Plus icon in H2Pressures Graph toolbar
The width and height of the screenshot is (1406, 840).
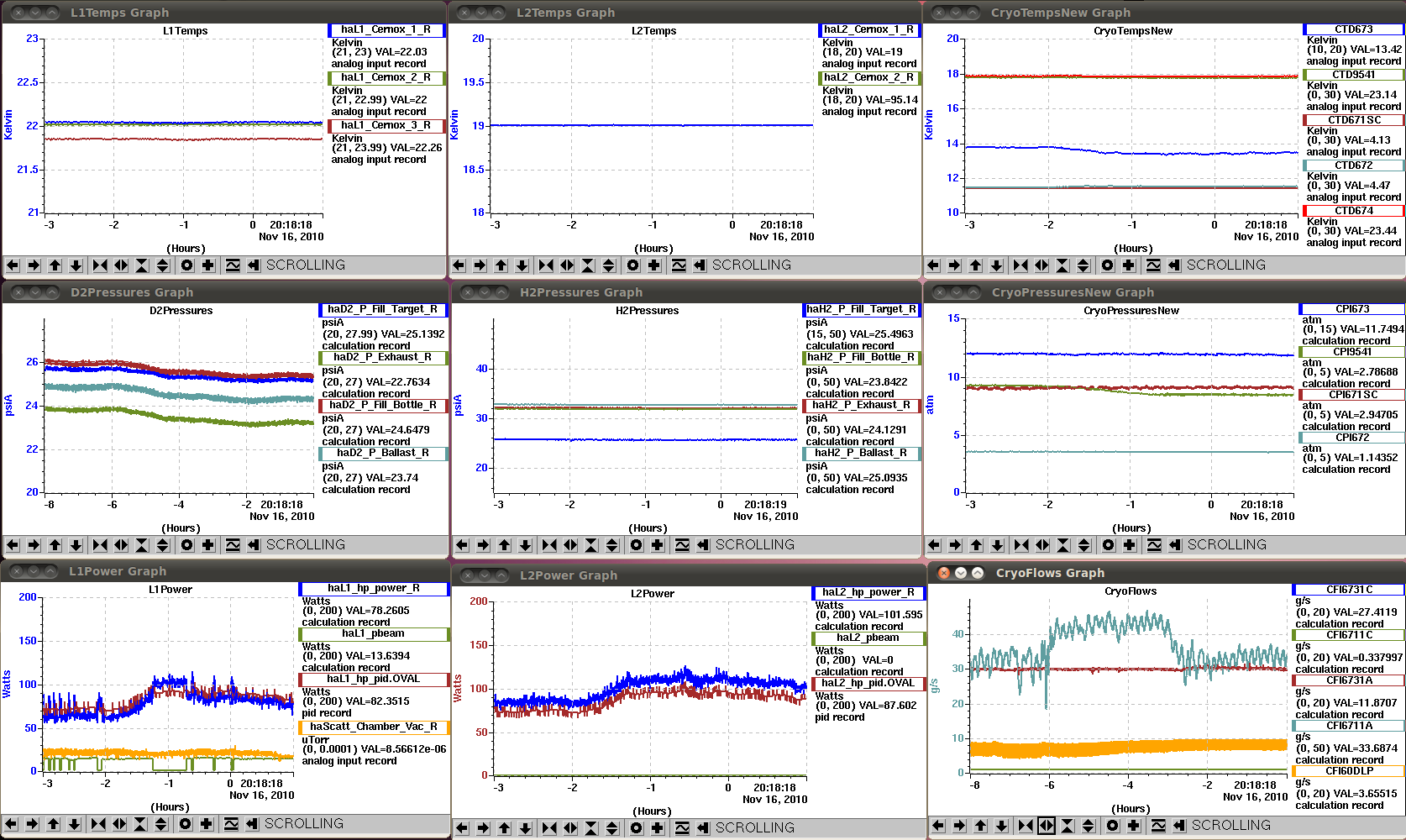coord(658,545)
